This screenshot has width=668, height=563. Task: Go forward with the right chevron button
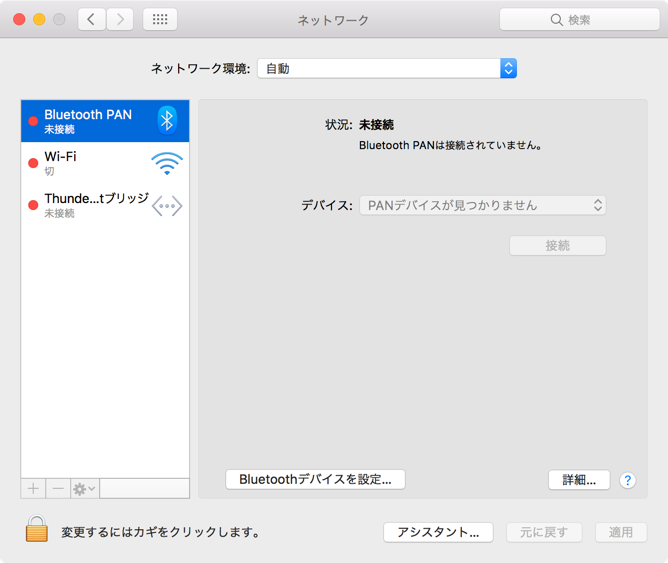tap(120, 20)
